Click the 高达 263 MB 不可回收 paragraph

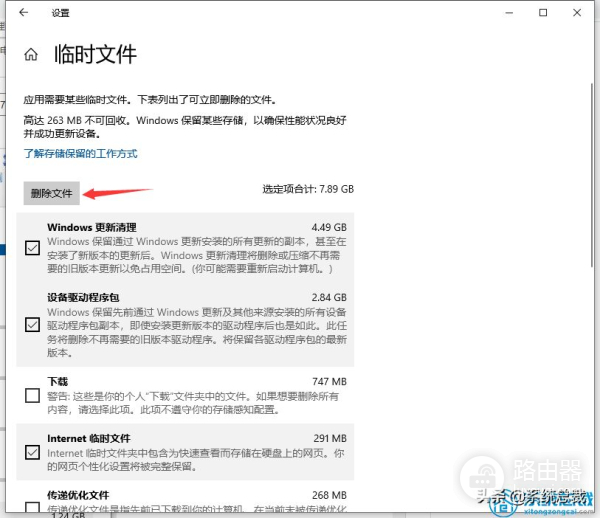185,127
